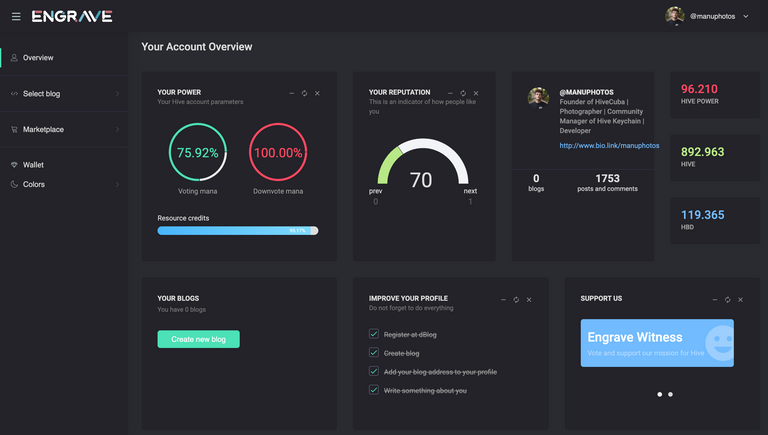Screen dimensions: 768x435
Task: Open the hamburger menu icon
Action: pos(16,17)
